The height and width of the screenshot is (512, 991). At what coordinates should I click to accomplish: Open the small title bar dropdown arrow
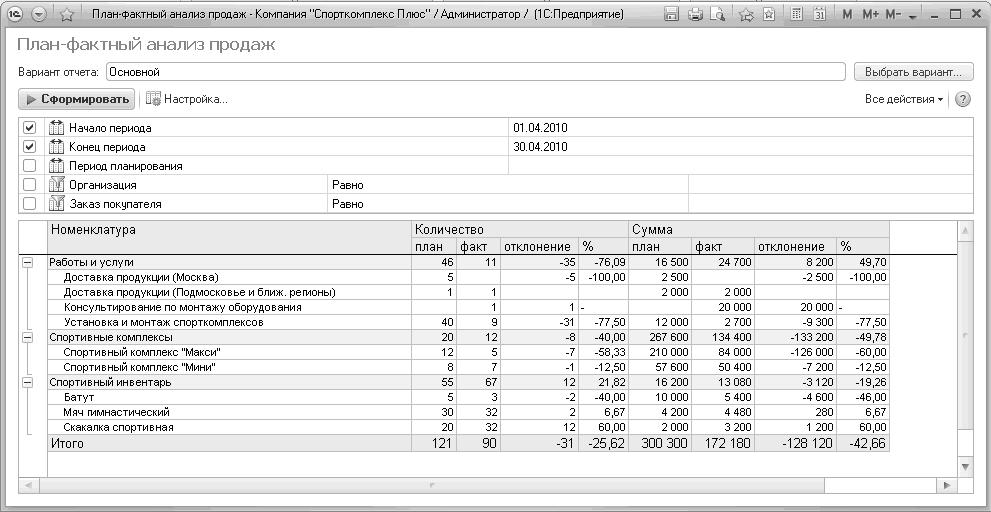point(912,16)
